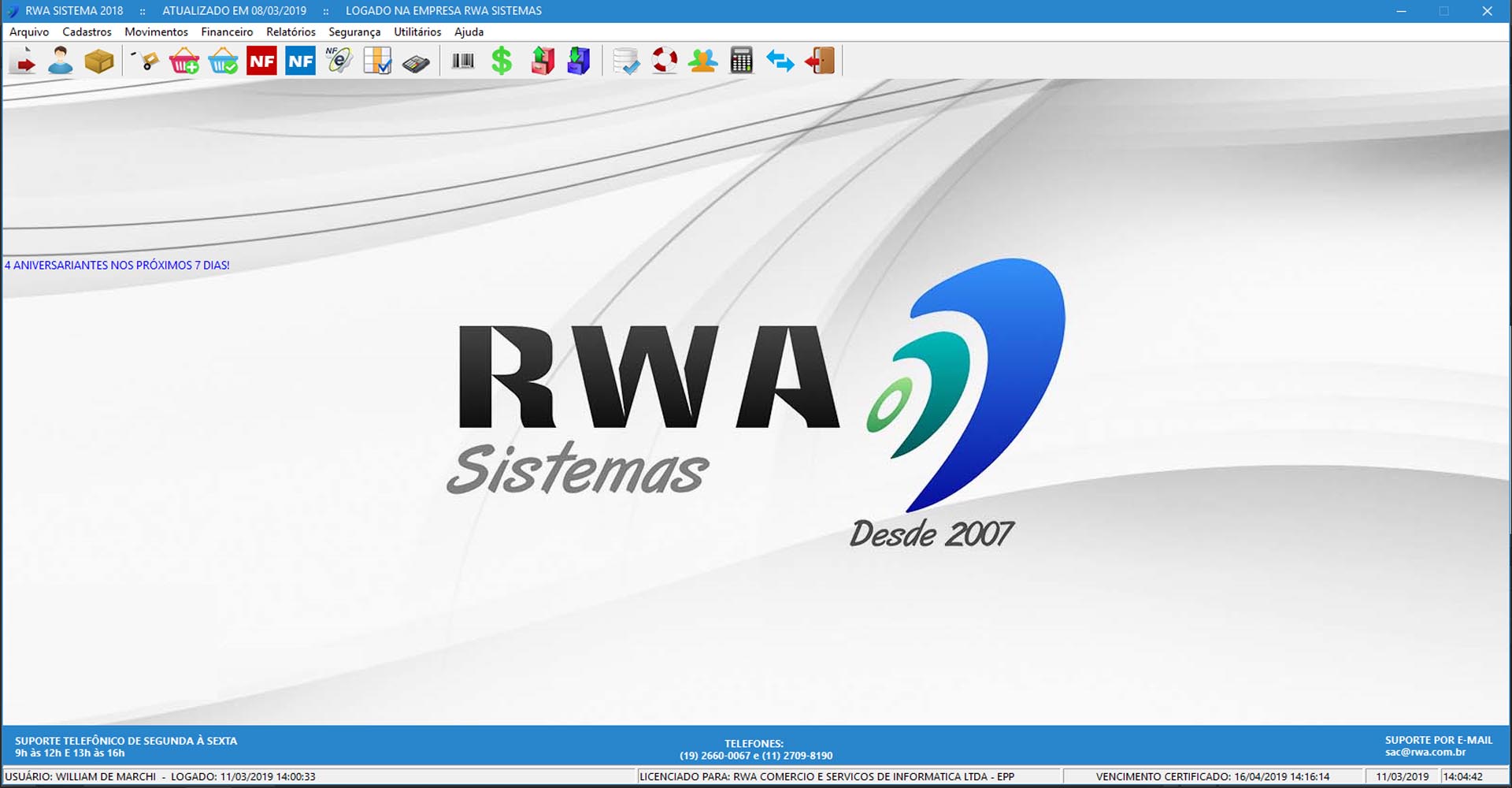
Task: Click the blue swap arrows icon
Action: (780, 61)
